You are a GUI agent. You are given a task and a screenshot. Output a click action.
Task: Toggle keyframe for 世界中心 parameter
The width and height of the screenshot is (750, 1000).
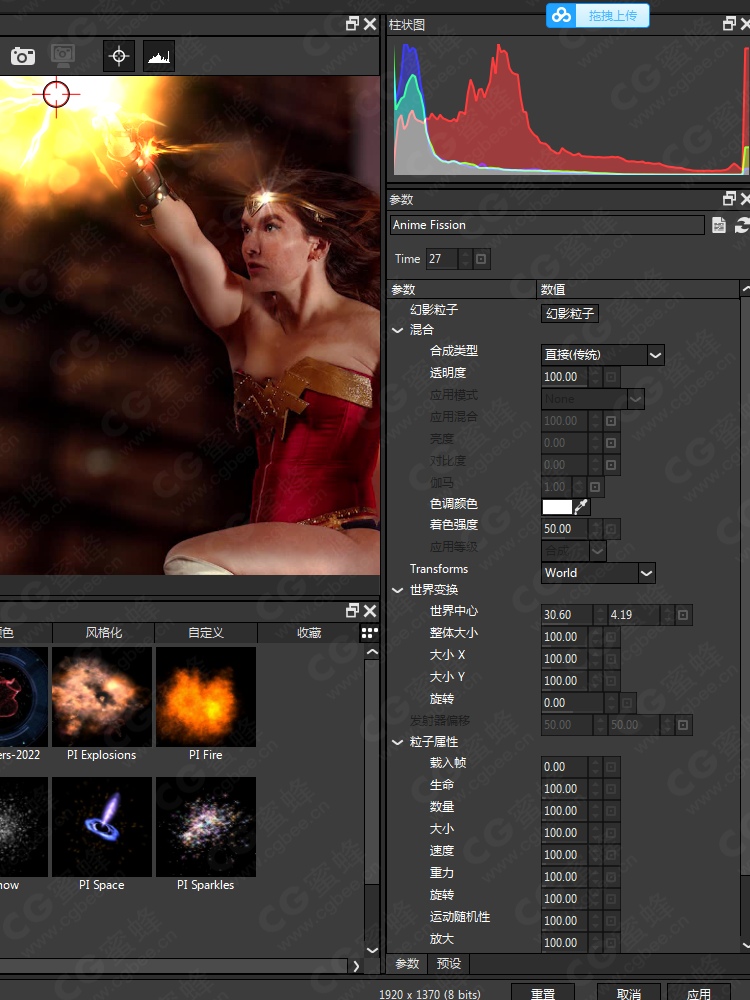(x=683, y=615)
